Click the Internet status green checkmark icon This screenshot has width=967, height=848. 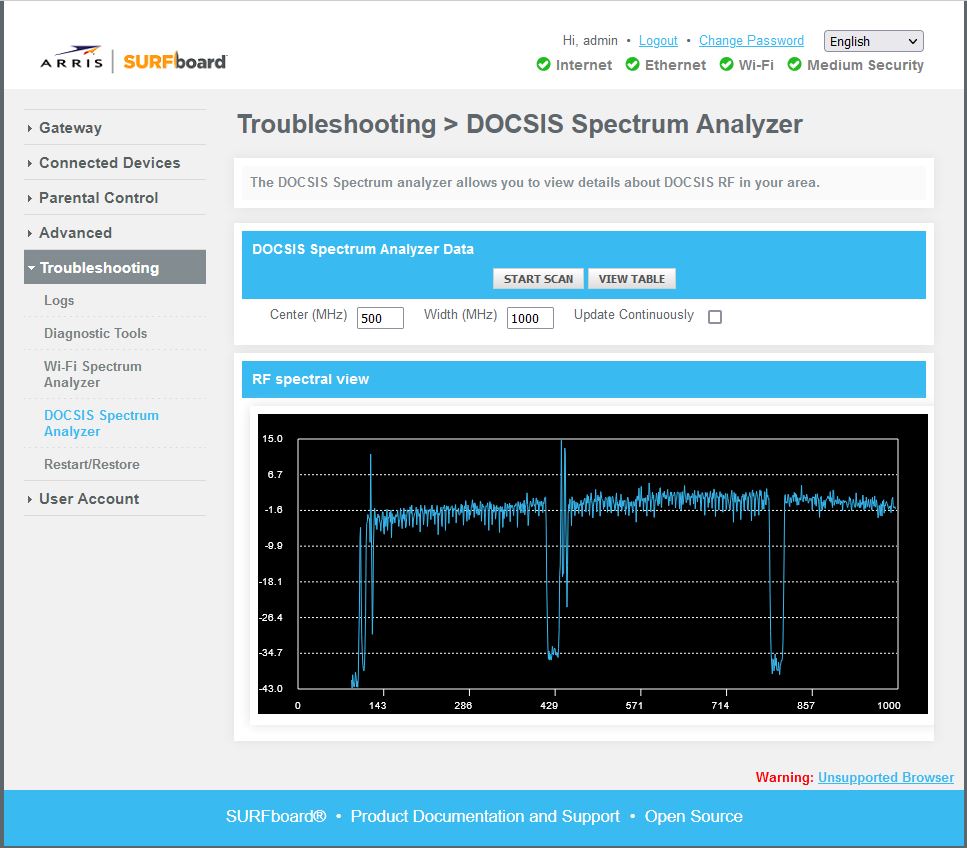tap(543, 64)
